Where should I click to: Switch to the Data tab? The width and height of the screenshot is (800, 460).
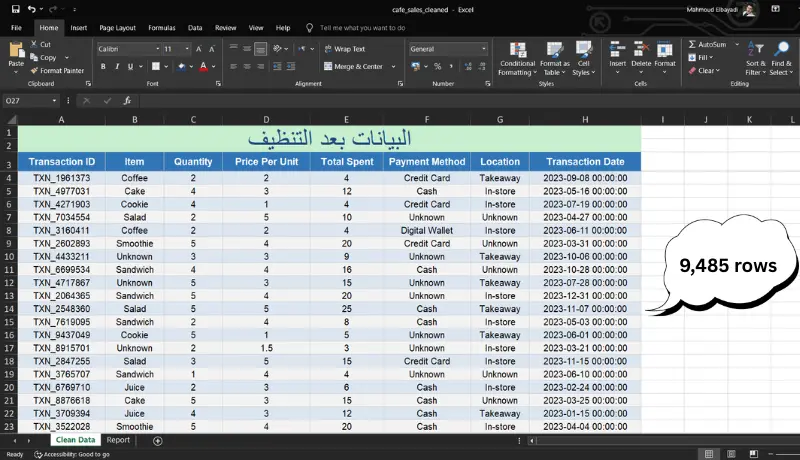[x=195, y=28]
